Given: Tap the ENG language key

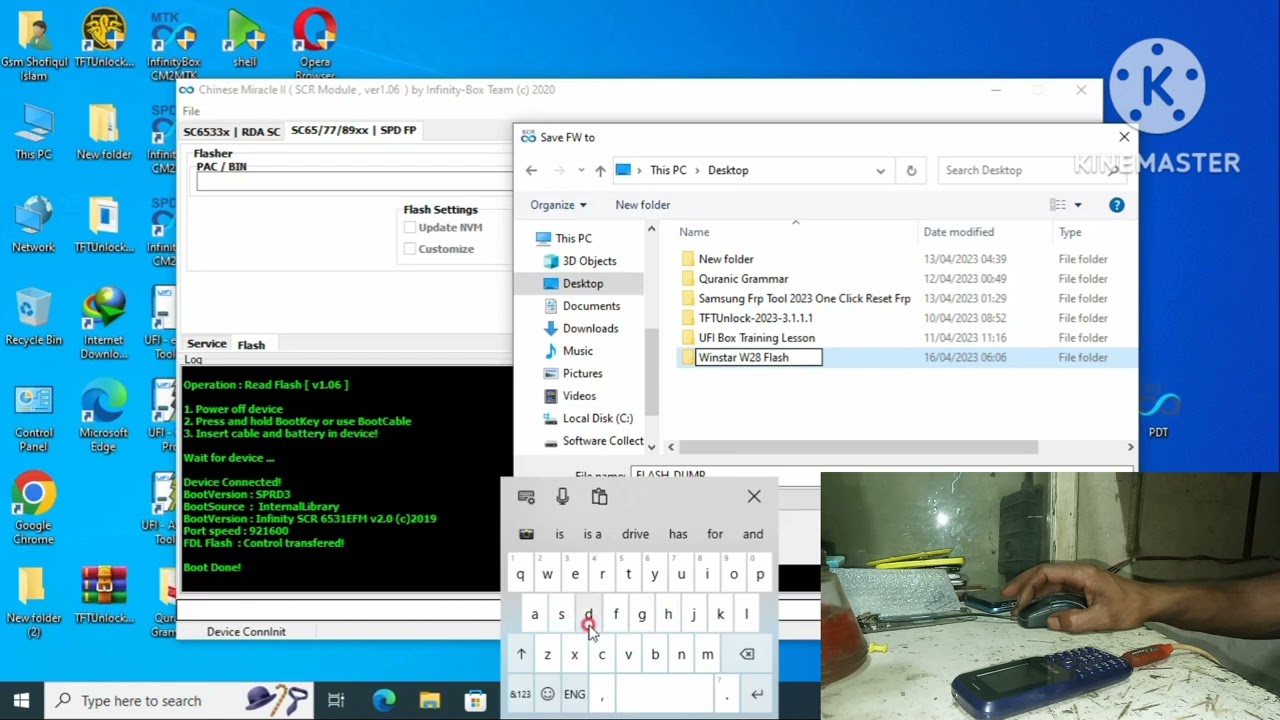Looking at the screenshot, I should point(574,694).
